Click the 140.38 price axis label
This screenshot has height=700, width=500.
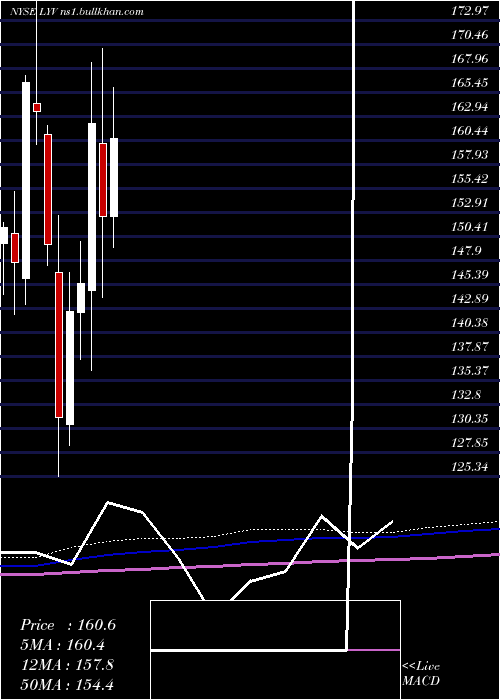coord(470,323)
